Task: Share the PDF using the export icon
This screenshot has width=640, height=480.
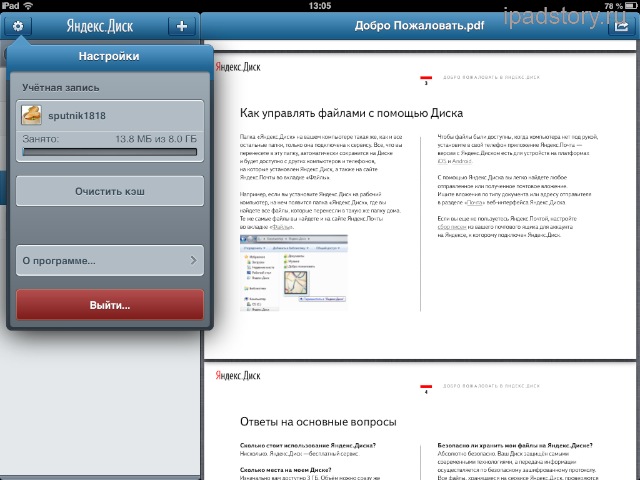Action: click(621, 27)
